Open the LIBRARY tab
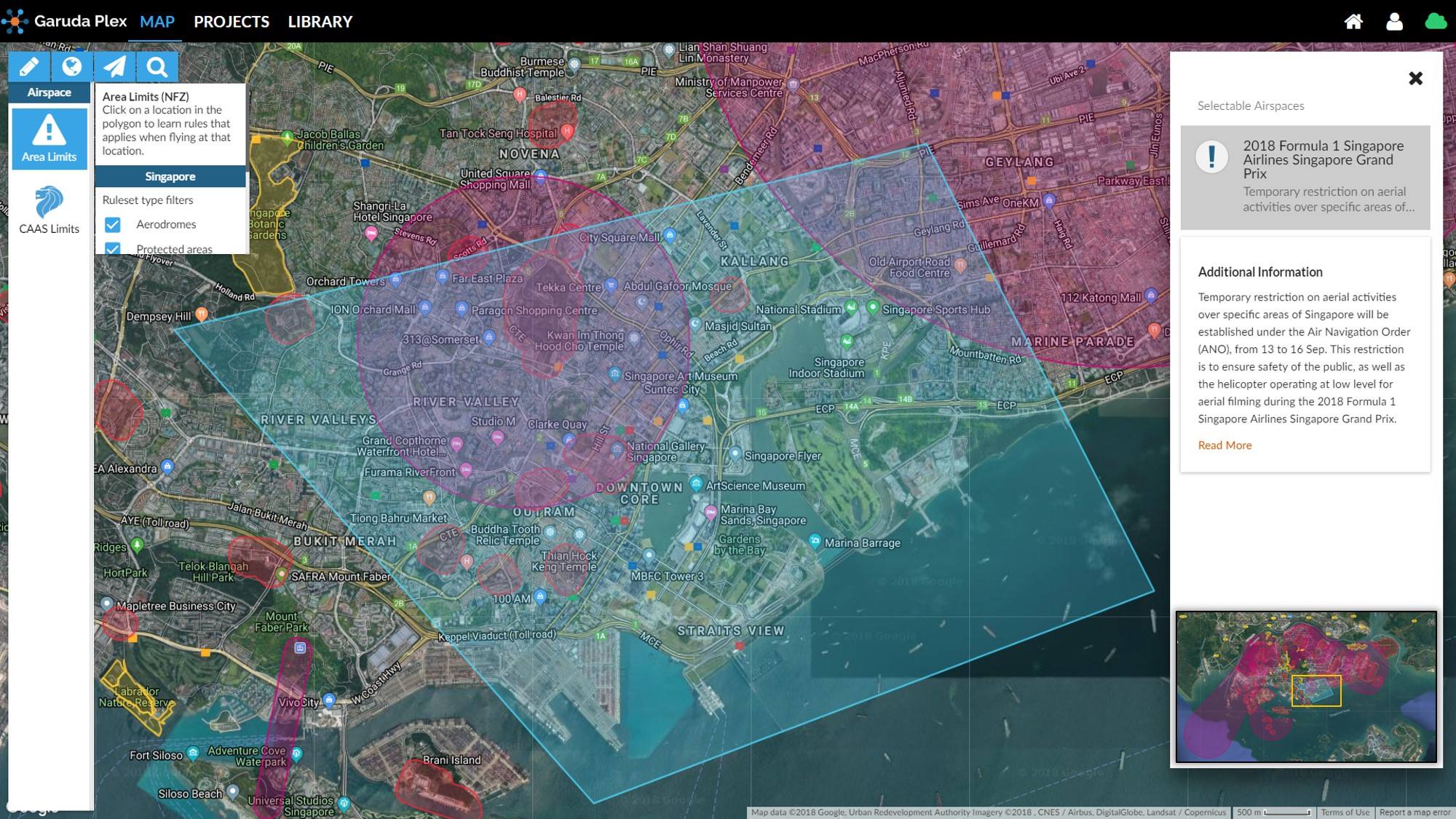1456x819 pixels. [320, 22]
